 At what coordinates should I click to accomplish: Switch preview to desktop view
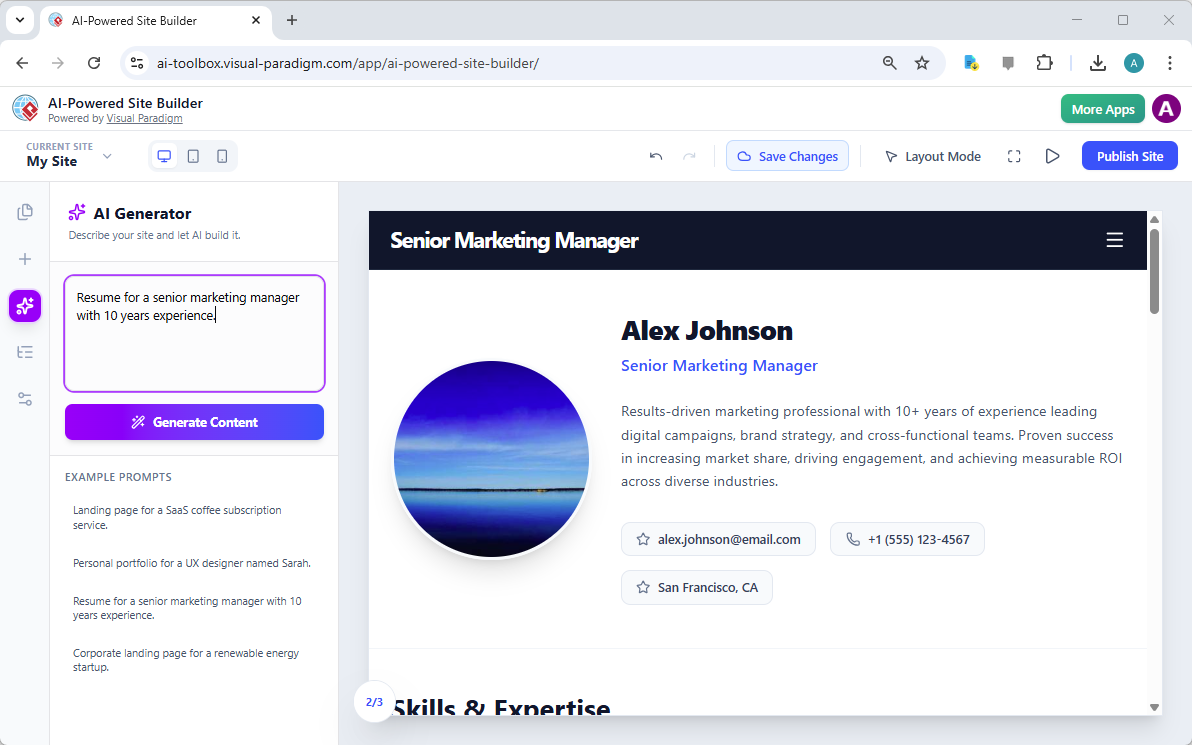tap(164, 156)
